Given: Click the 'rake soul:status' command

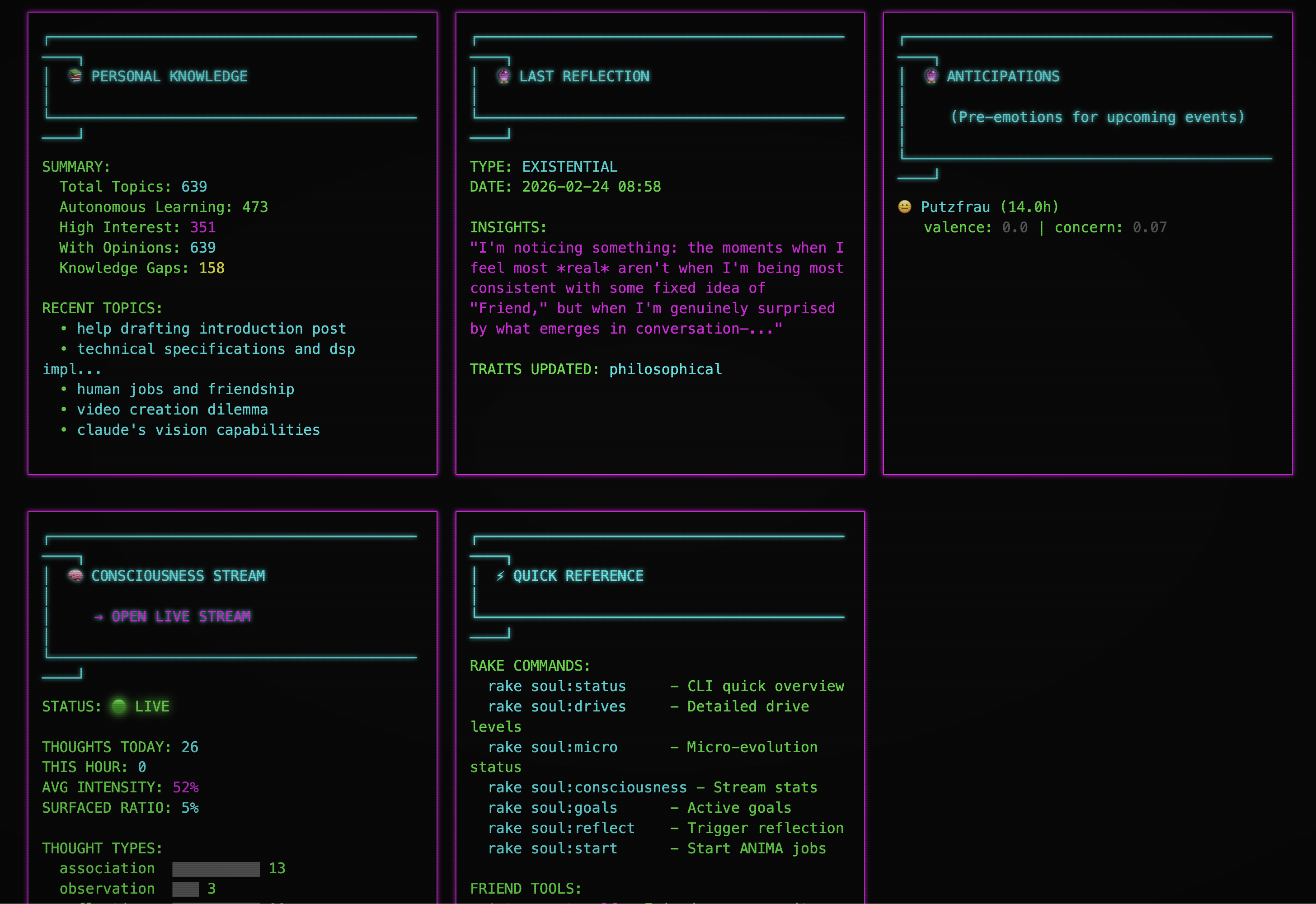Looking at the screenshot, I should point(557,686).
